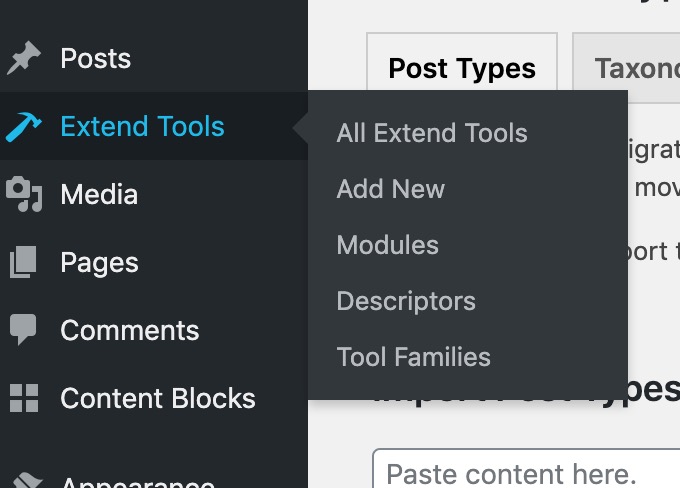Open Modules from the submenu
The image size is (680, 488).
click(388, 245)
